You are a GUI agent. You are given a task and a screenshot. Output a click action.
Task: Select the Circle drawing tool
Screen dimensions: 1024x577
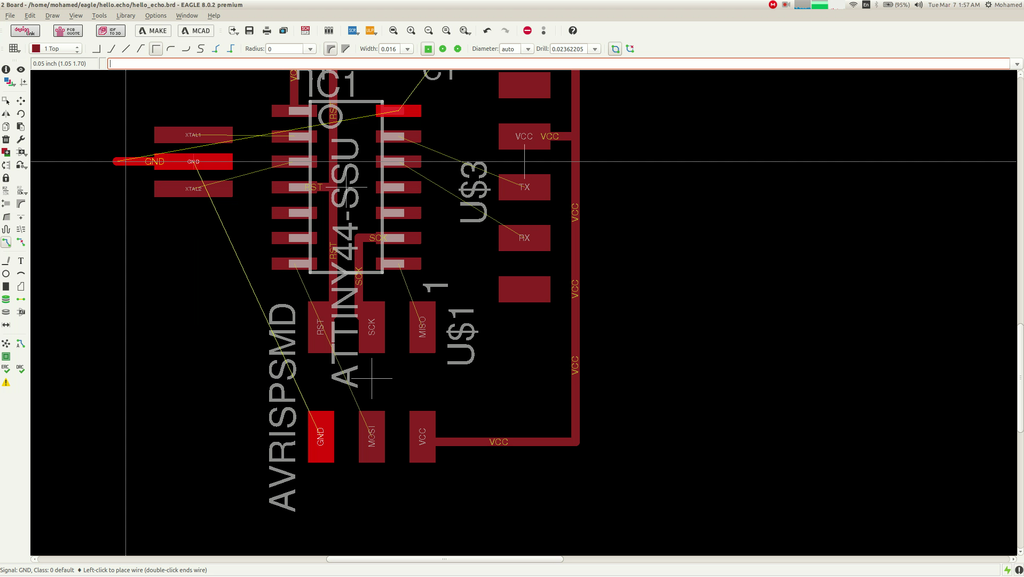pos(6,273)
